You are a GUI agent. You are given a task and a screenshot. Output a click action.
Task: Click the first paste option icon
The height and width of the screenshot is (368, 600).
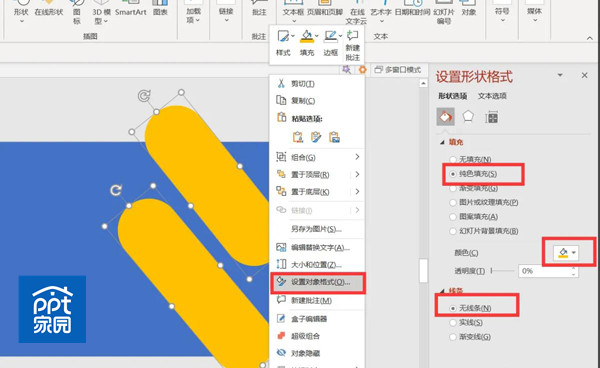click(x=298, y=137)
